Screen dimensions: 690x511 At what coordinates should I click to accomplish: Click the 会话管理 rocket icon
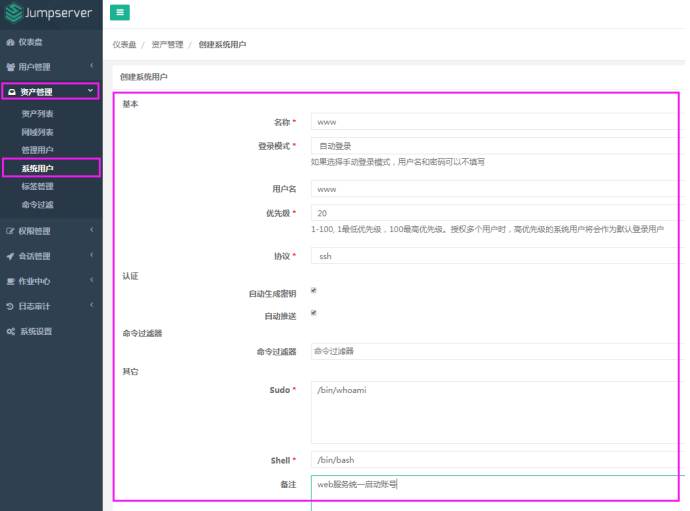(10, 256)
